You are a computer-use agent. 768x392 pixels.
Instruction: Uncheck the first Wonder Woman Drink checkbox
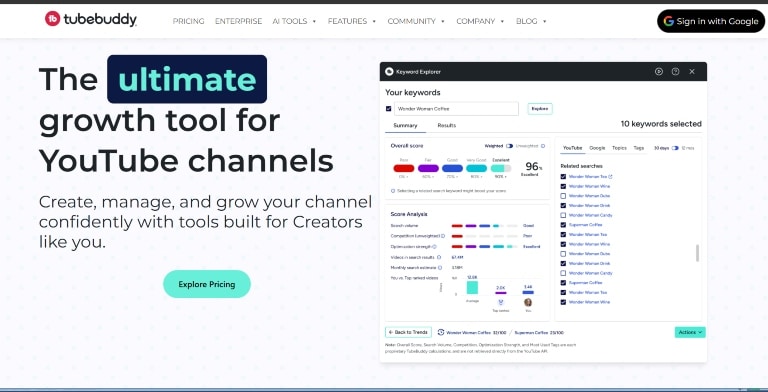(x=563, y=205)
